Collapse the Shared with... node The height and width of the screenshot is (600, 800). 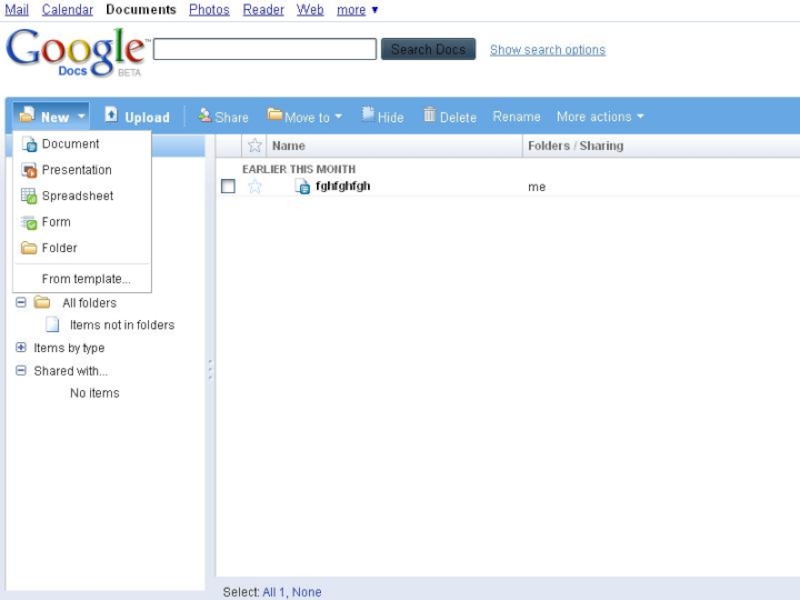coord(21,370)
